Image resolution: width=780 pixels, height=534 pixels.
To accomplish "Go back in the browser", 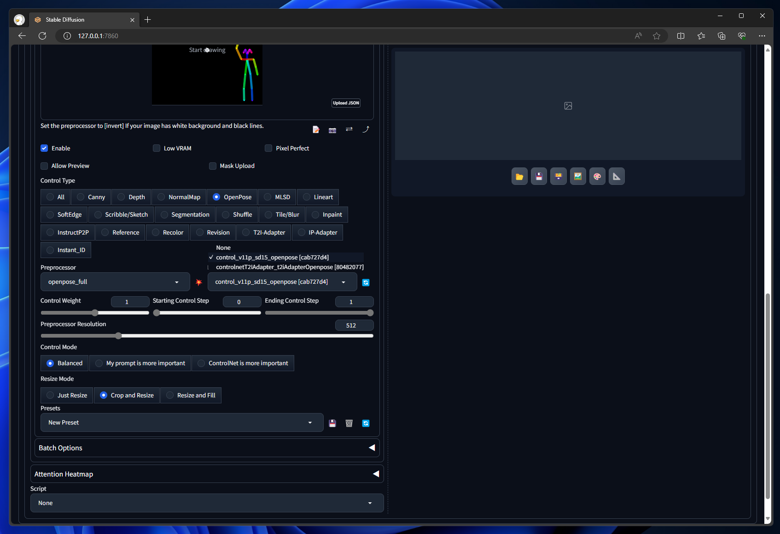I will click(22, 36).
